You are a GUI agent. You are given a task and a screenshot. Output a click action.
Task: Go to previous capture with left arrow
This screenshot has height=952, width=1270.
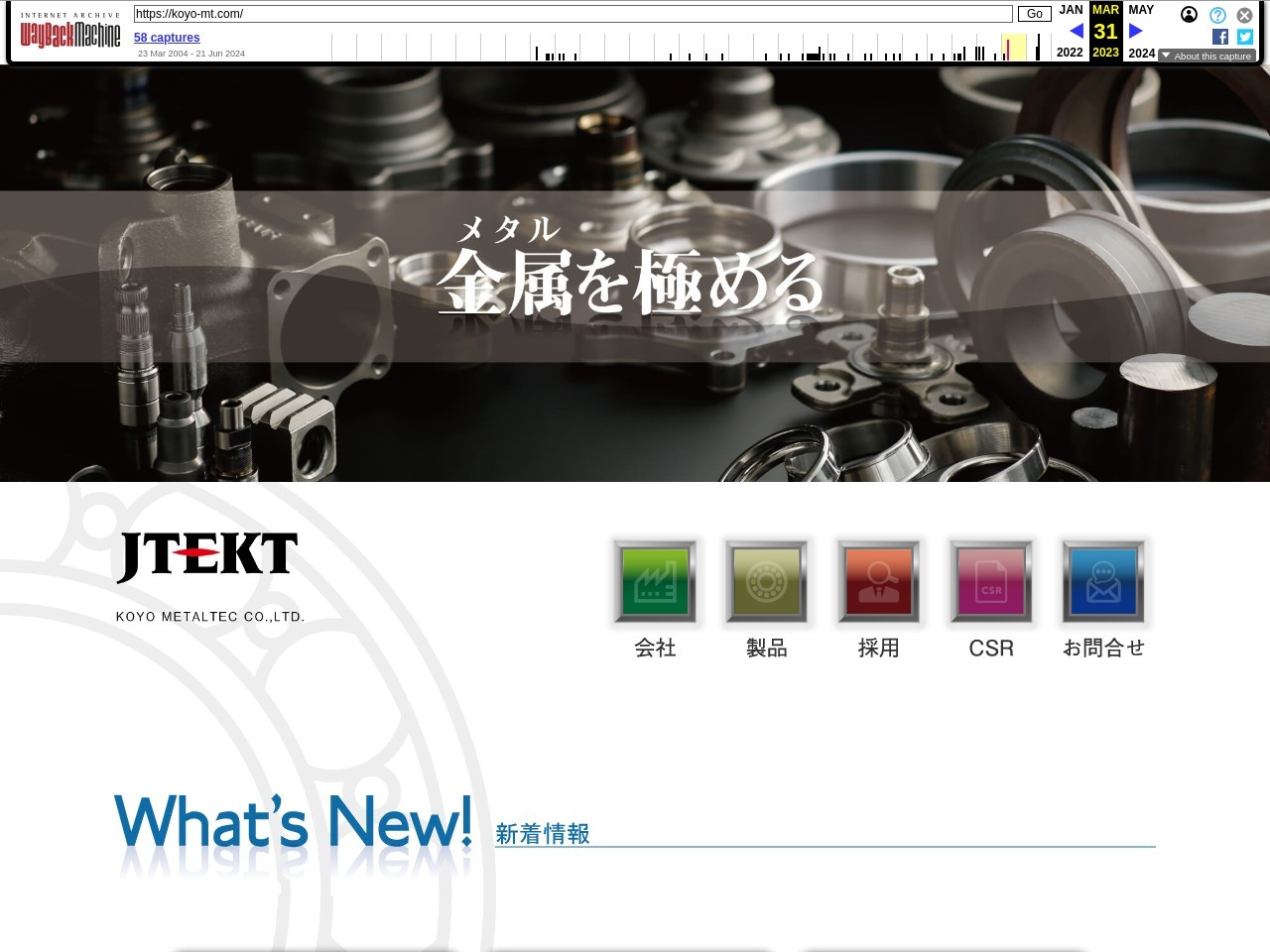point(1076,31)
